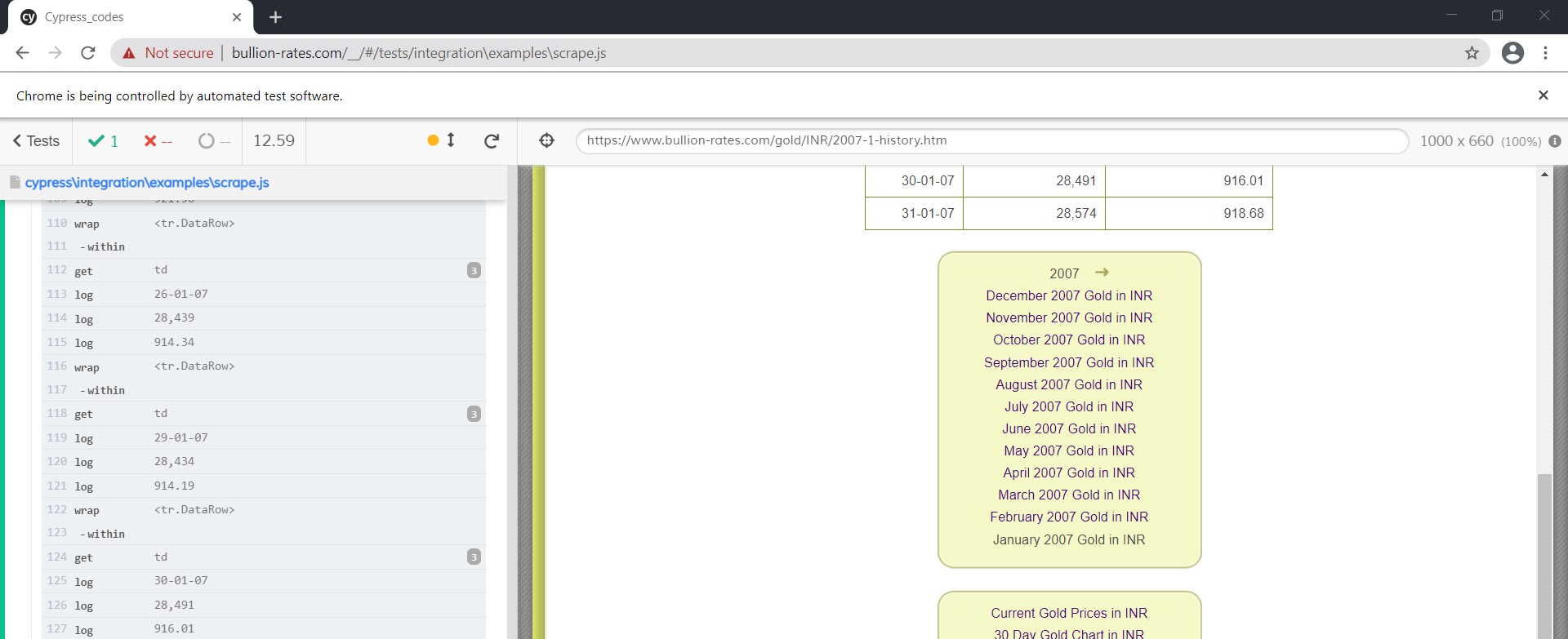Image resolution: width=1568 pixels, height=639 pixels.
Task: Select log entry 914.34
Action: click(x=264, y=342)
